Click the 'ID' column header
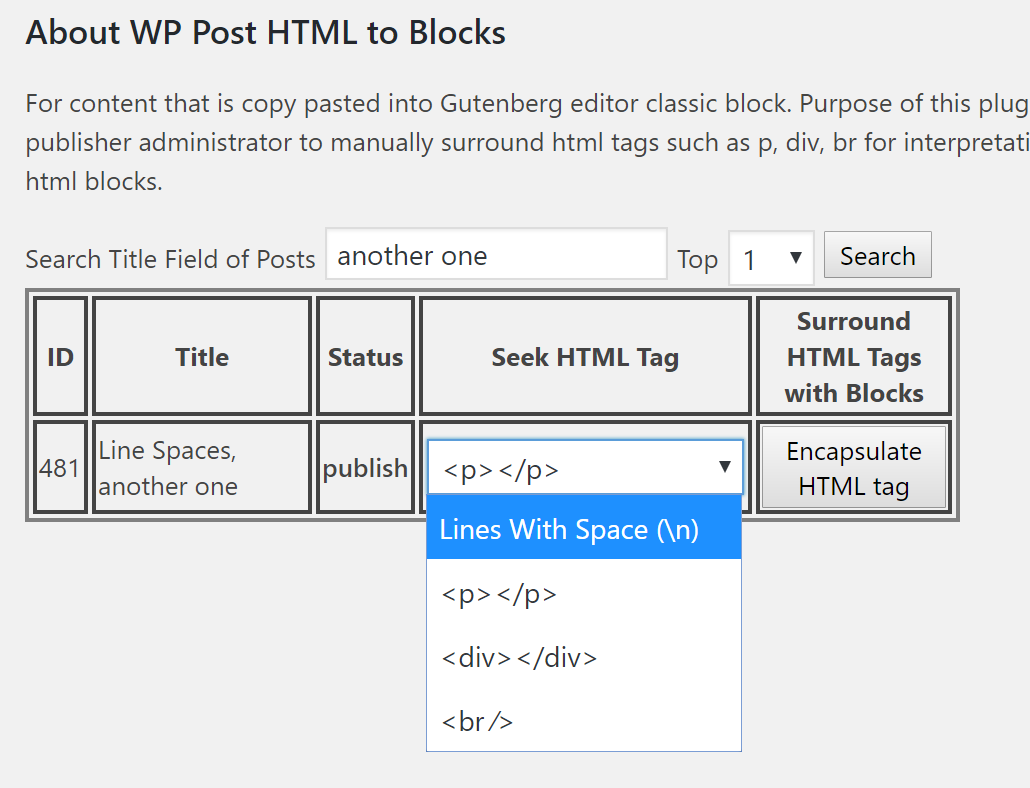 click(60, 357)
